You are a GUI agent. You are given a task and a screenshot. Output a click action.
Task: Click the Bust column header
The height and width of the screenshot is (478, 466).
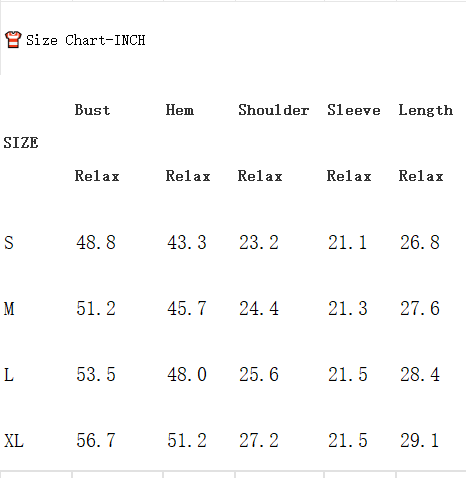point(92,110)
